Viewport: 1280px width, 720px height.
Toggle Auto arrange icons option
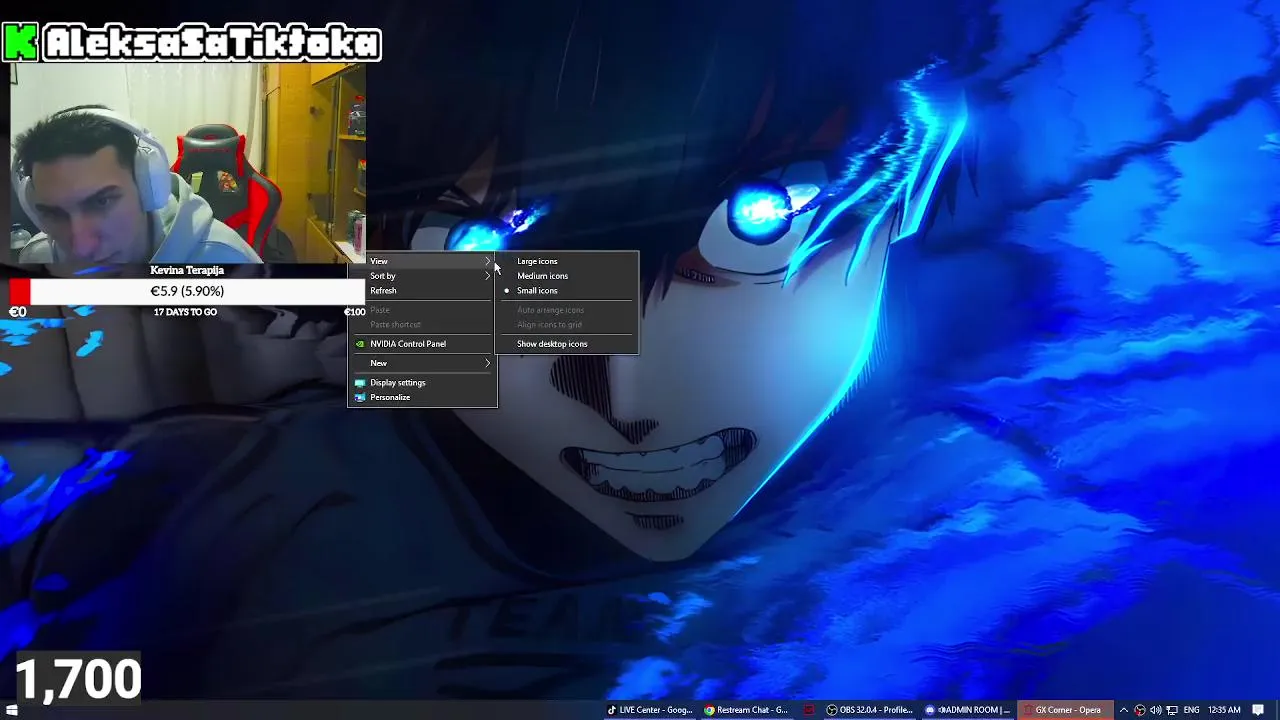point(567,310)
